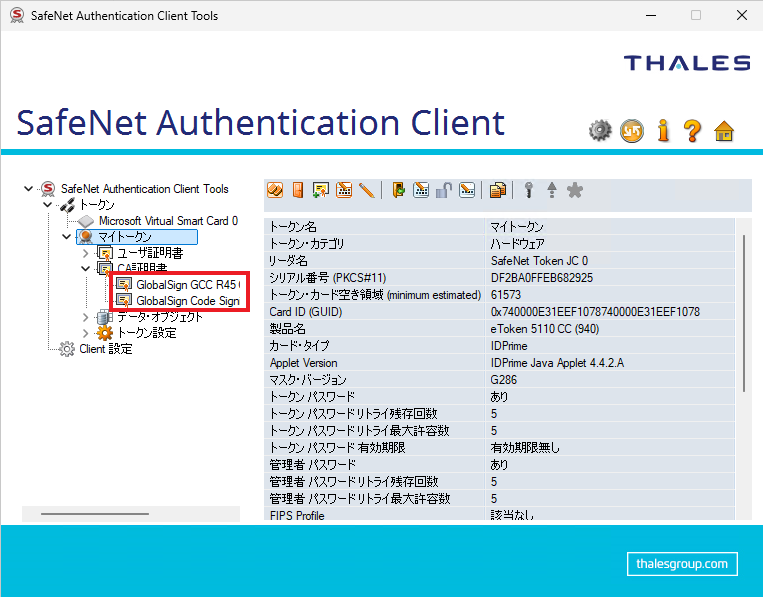Open the About info icon
Viewport: 763px width, 597px height.
pos(661,130)
